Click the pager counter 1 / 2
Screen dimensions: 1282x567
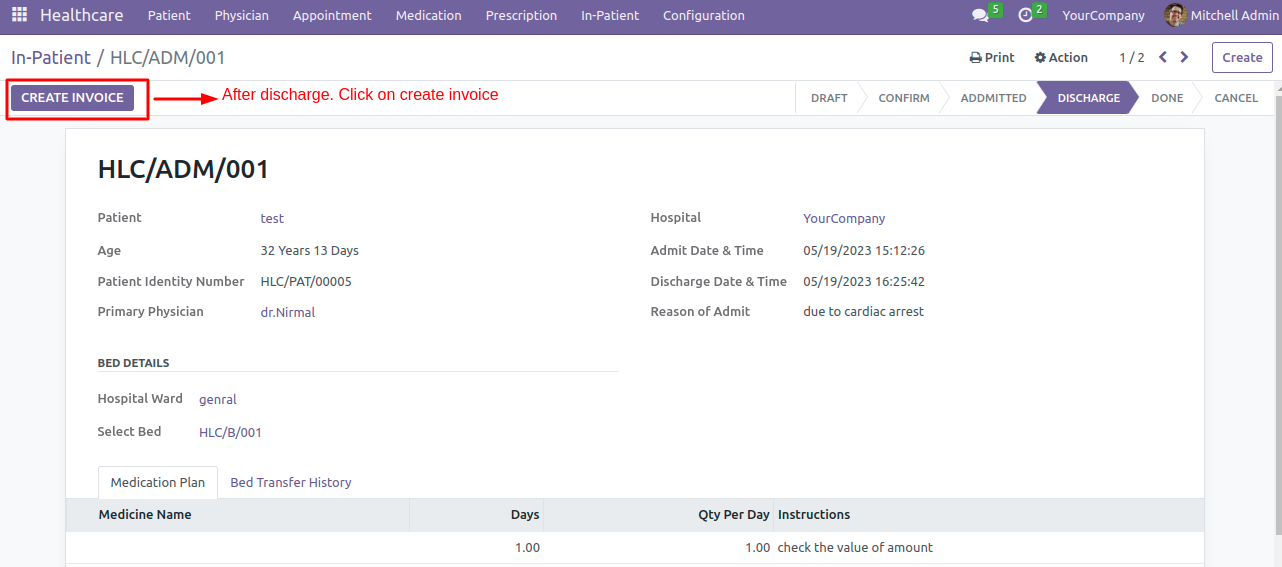(1132, 57)
